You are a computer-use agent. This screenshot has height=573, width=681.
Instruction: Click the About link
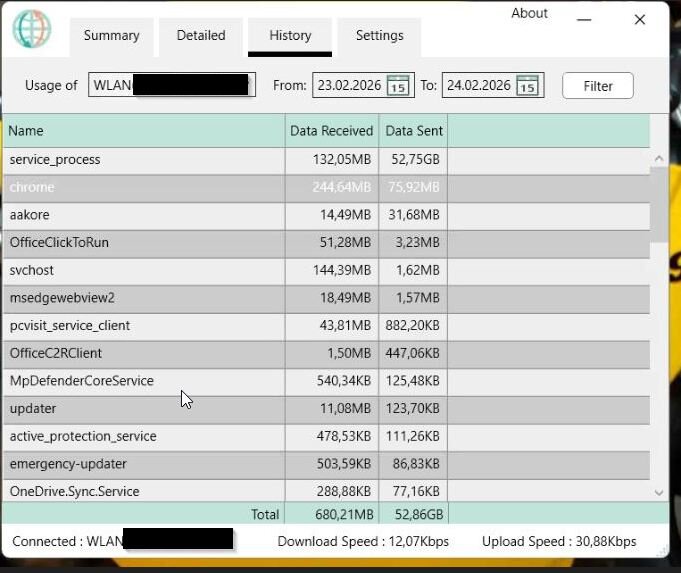pyautogui.click(x=529, y=14)
